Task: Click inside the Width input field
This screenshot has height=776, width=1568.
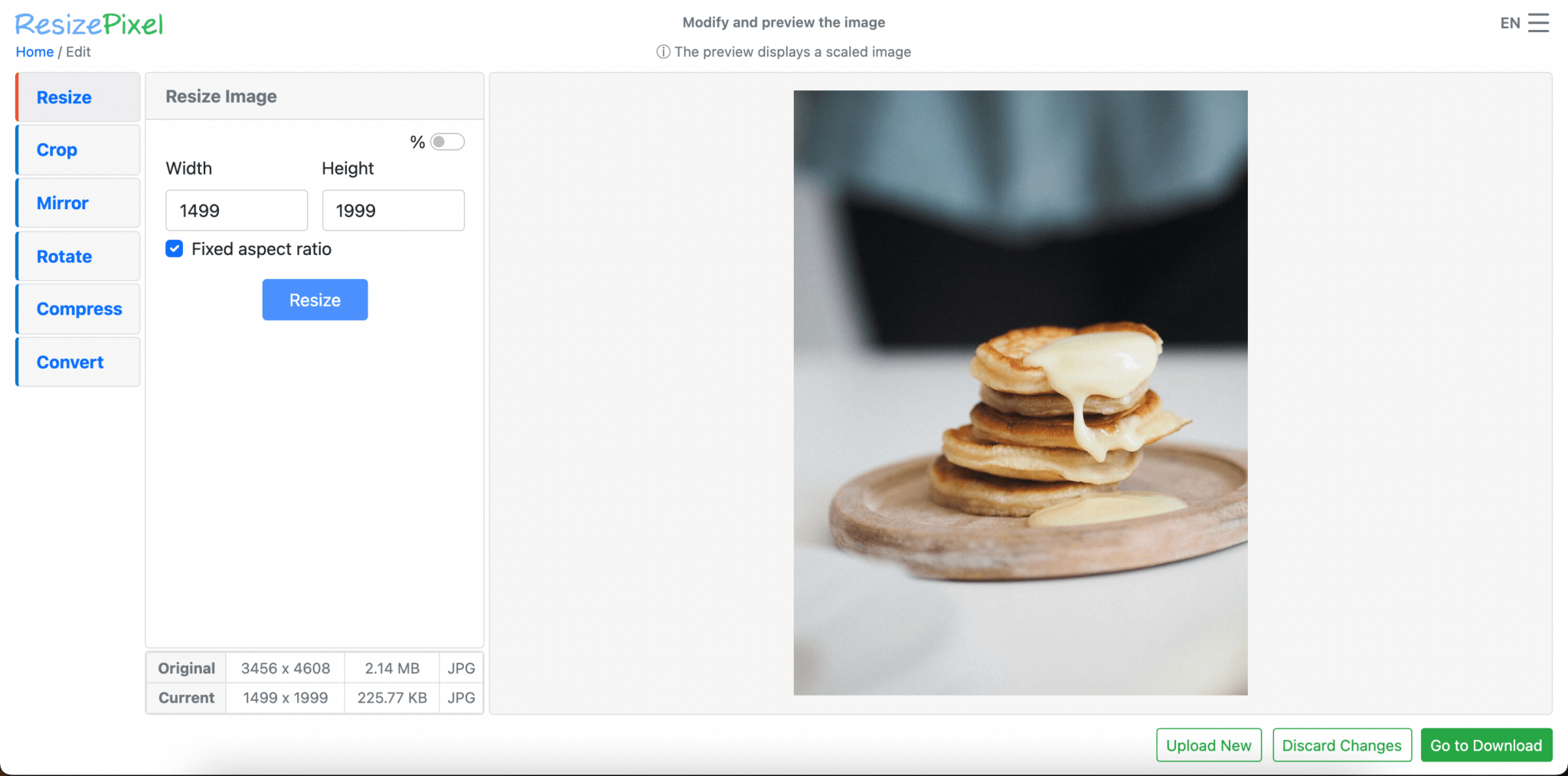Action: 235,210
